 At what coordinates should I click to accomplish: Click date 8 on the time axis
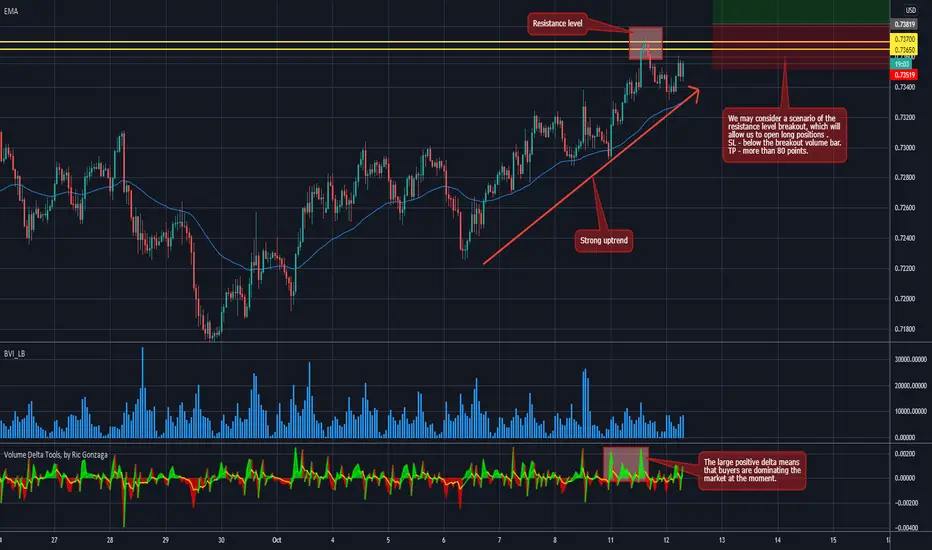tap(555, 540)
